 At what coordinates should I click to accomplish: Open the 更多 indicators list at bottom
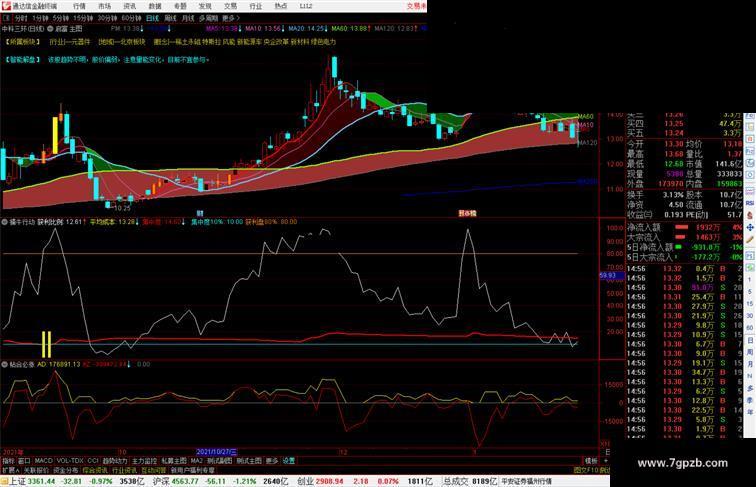(272, 461)
